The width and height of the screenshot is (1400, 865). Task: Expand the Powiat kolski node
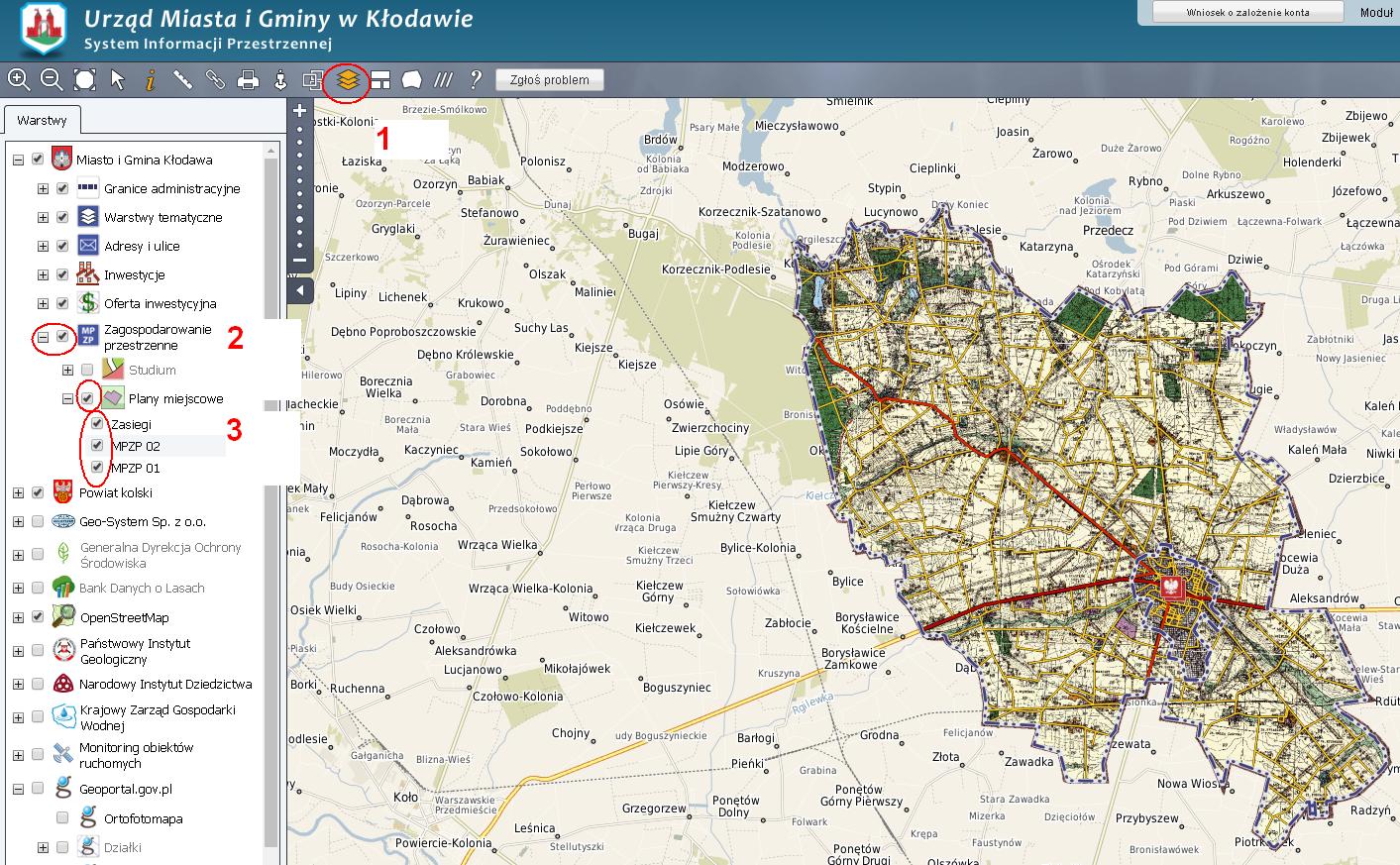tap(18, 492)
